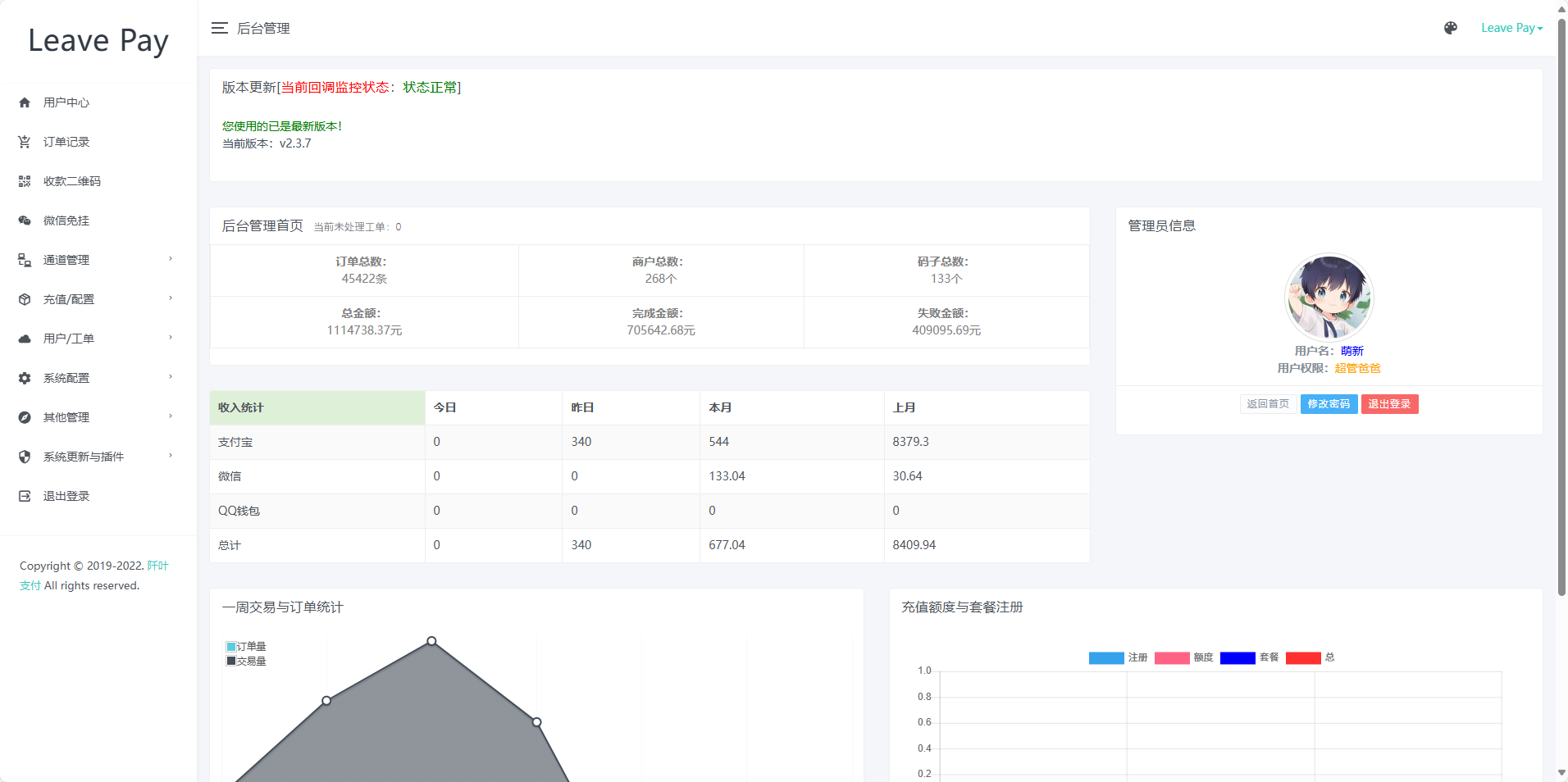
Task: Click the 收入统计 table header
Action: pyautogui.click(x=317, y=407)
